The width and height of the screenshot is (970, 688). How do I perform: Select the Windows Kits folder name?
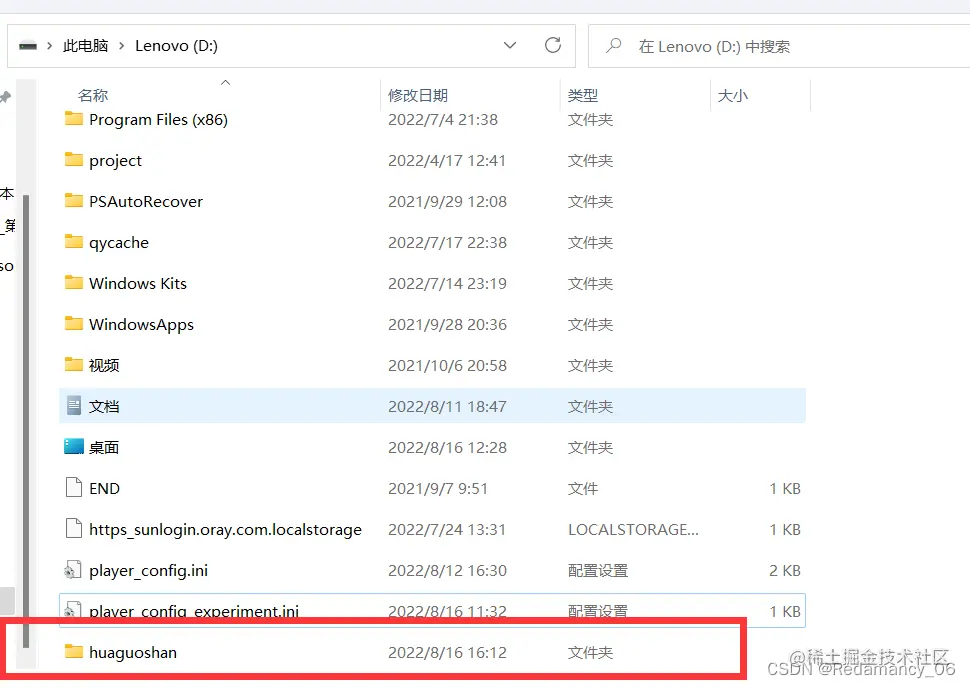(138, 283)
